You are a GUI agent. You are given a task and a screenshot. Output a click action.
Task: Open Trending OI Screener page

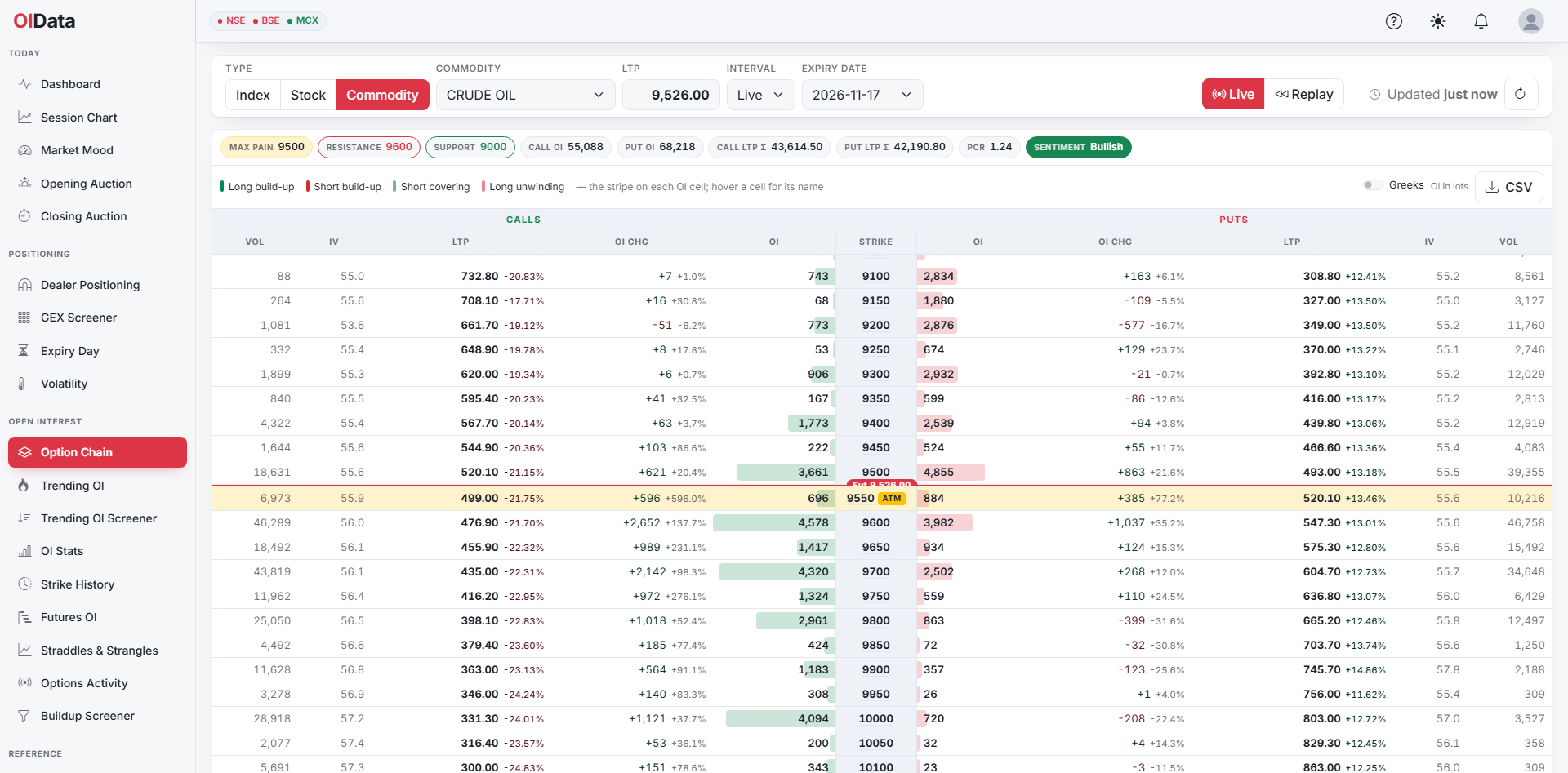[x=98, y=518]
